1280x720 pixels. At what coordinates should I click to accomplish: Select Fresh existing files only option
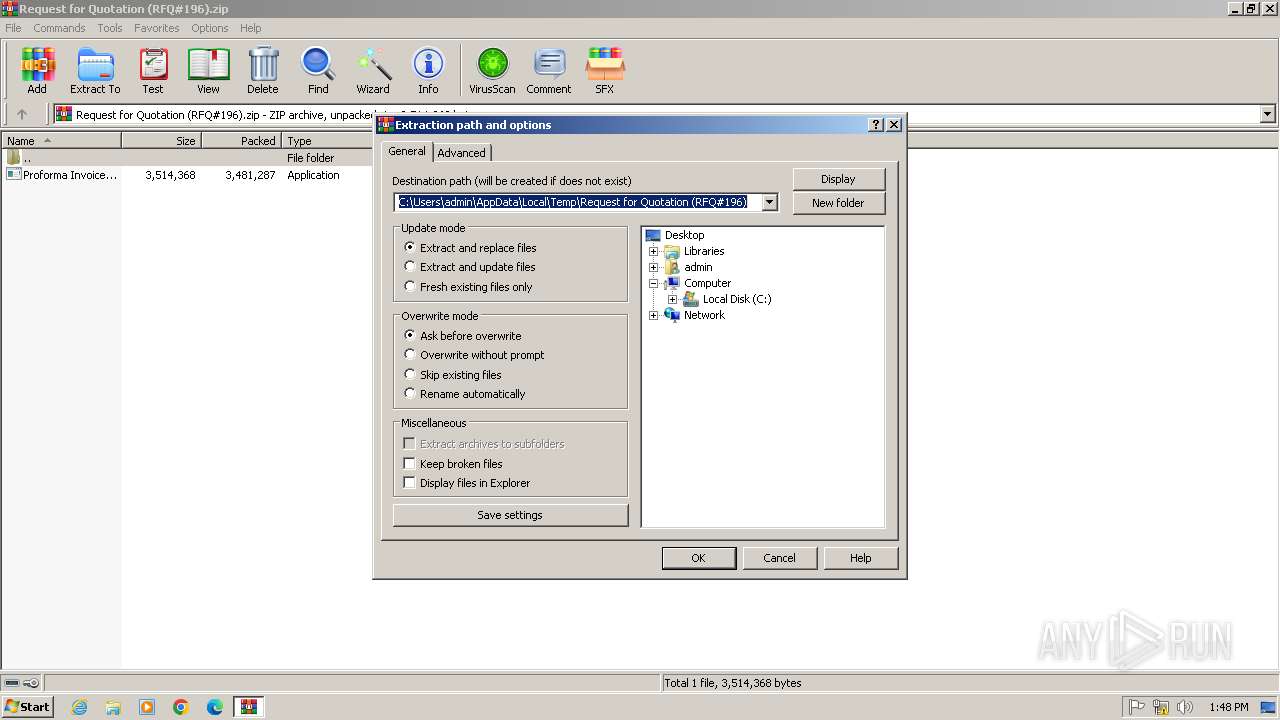tap(468, 287)
